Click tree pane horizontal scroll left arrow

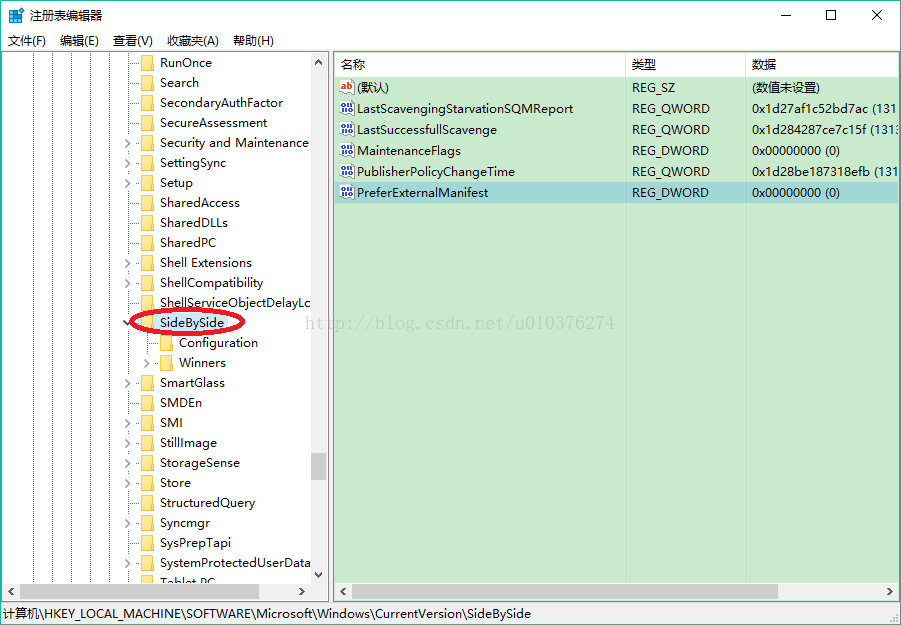click(x=11, y=591)
